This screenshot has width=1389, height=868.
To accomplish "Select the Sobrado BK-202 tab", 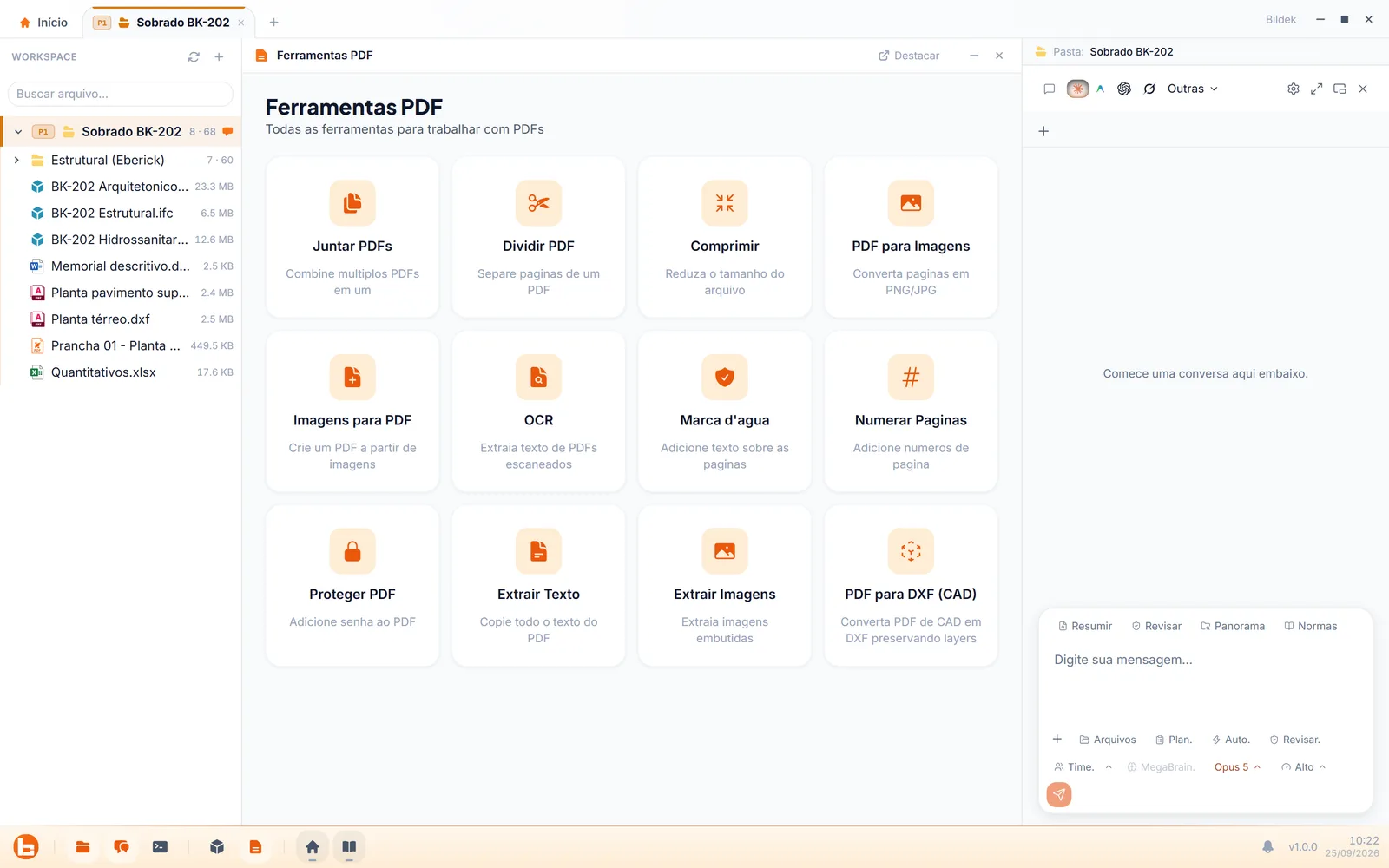I will [168, 22].
